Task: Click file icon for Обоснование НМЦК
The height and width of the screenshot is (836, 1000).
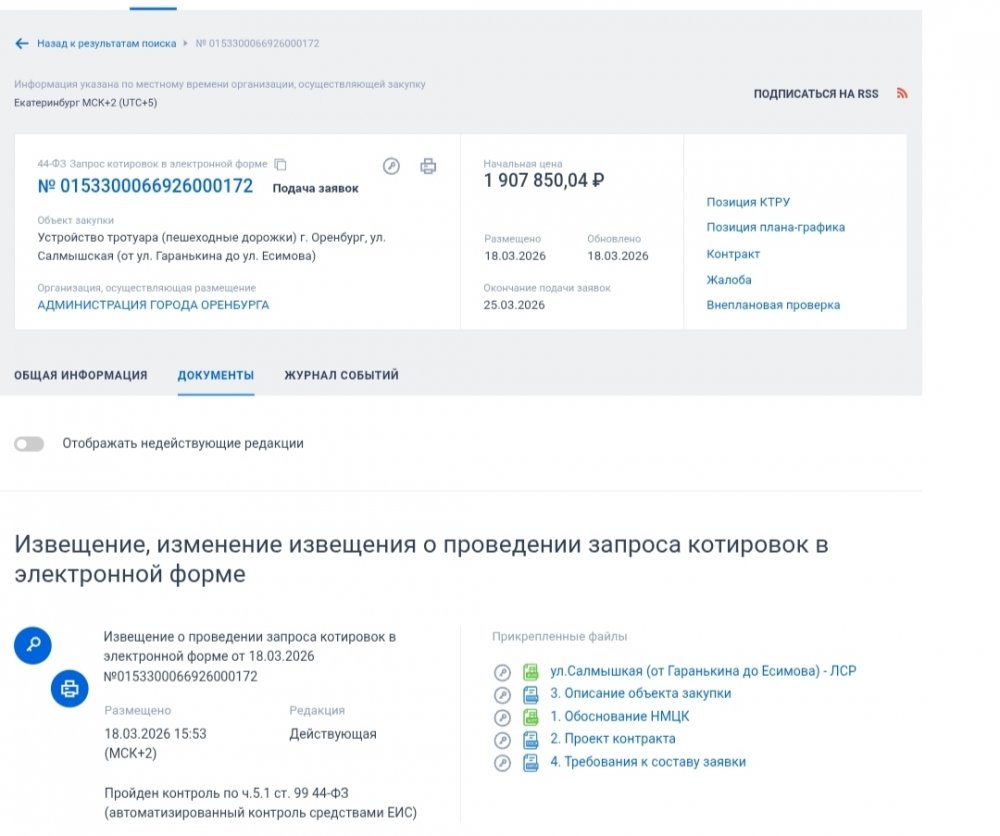Action: [x=531, y=717]
